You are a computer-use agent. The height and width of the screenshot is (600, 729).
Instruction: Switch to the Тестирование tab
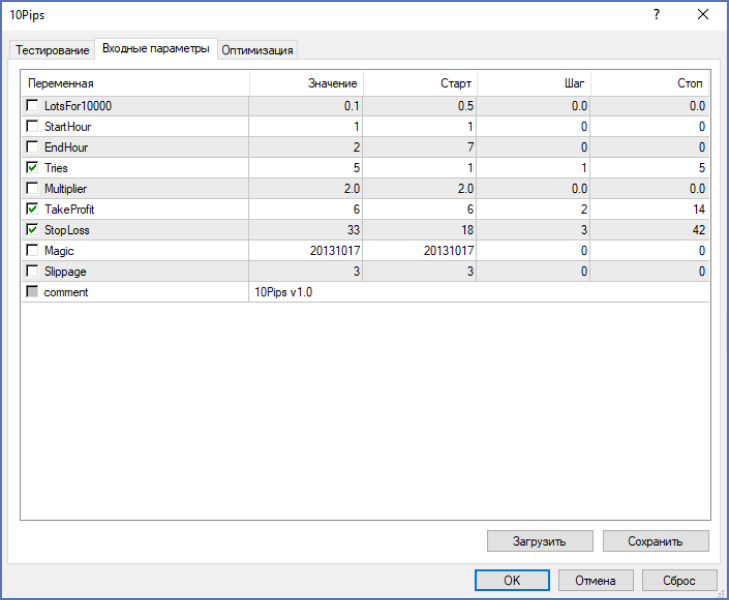(x=52, y=50)
